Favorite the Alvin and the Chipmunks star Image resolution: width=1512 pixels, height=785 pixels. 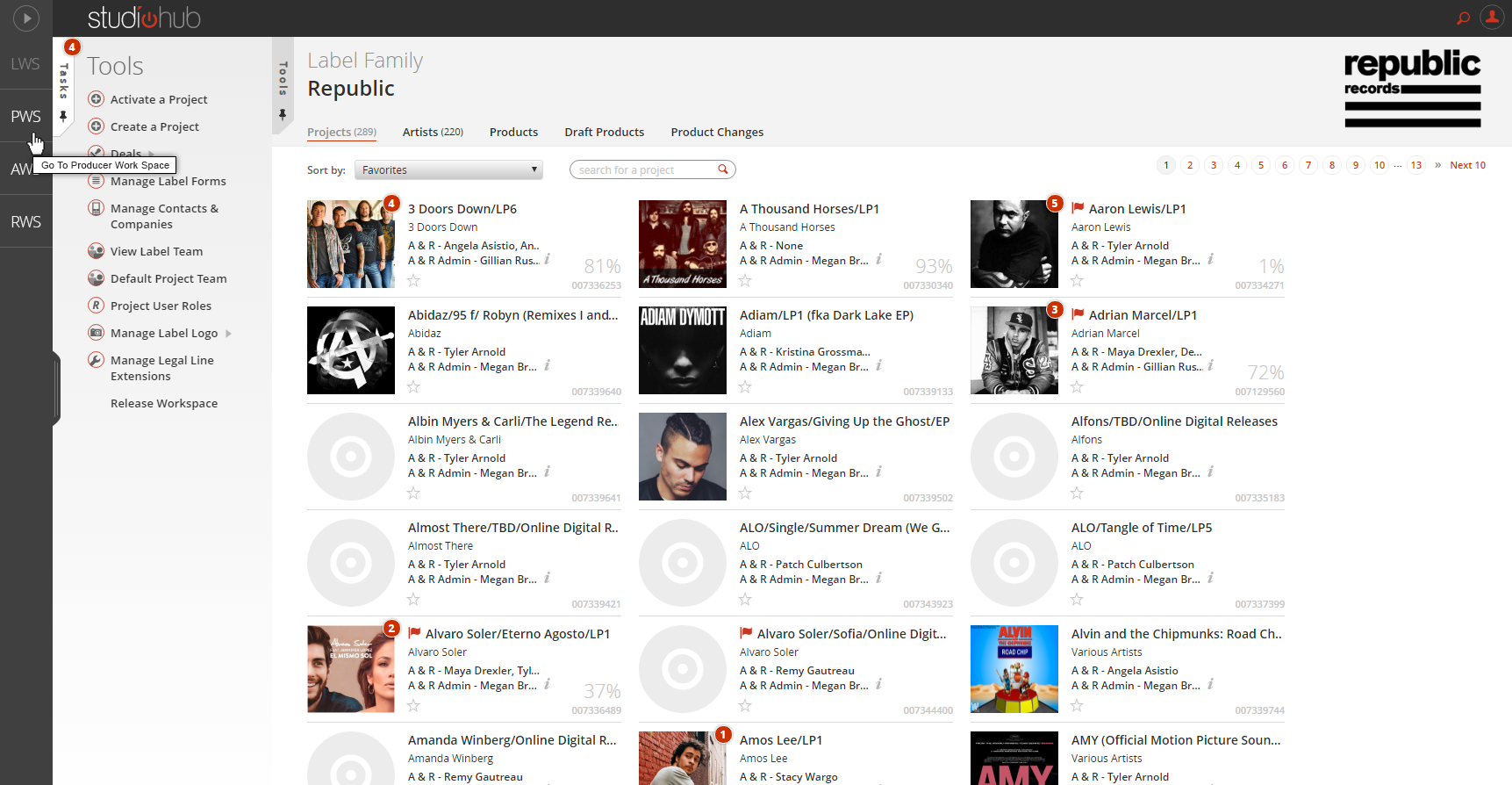pos(1077,706)
